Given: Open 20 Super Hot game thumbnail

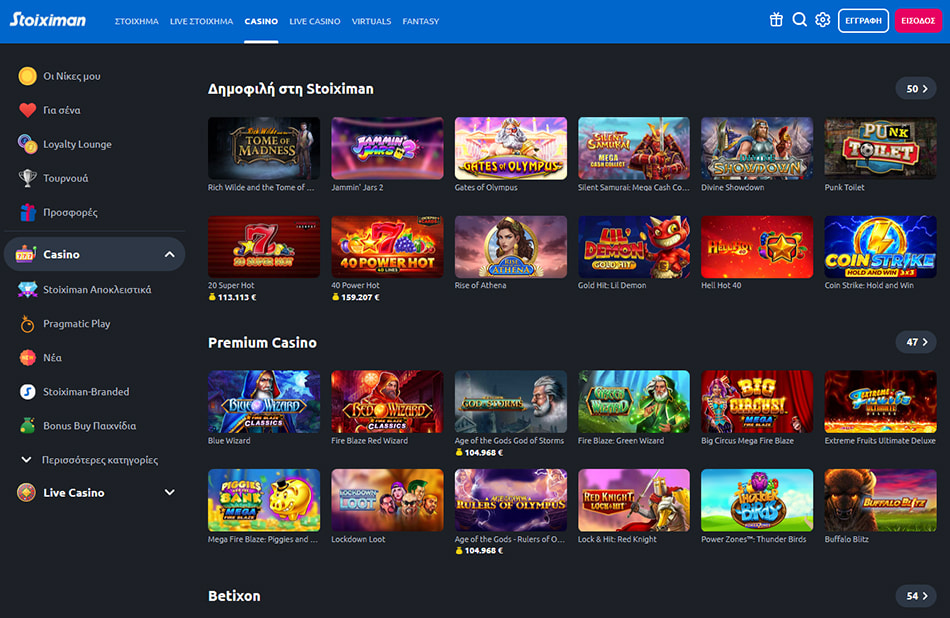Looking at the screenshot, I should [x=264, y=247].
